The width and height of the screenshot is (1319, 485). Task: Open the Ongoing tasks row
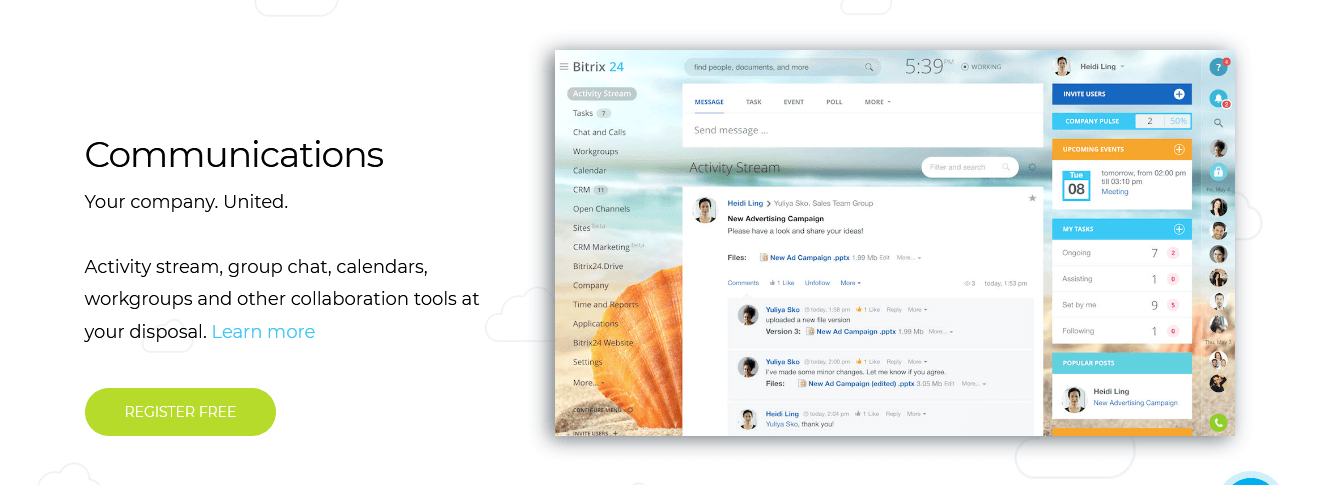pyautogui.click(x=1121, y=253)
